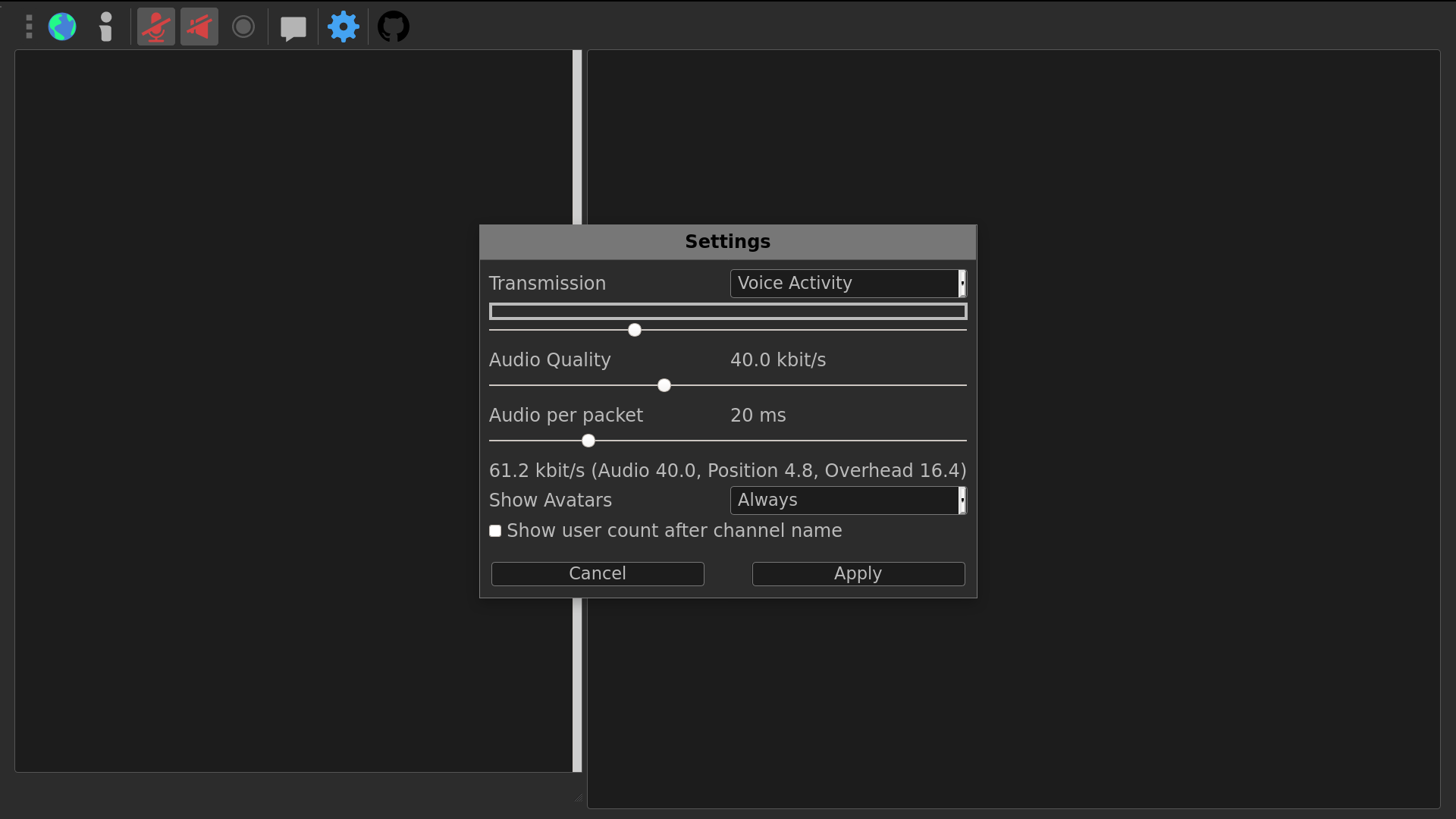1456x819 pixels.
Task: Toggle the red deafen speaker icon
Action: pos(199,27)
